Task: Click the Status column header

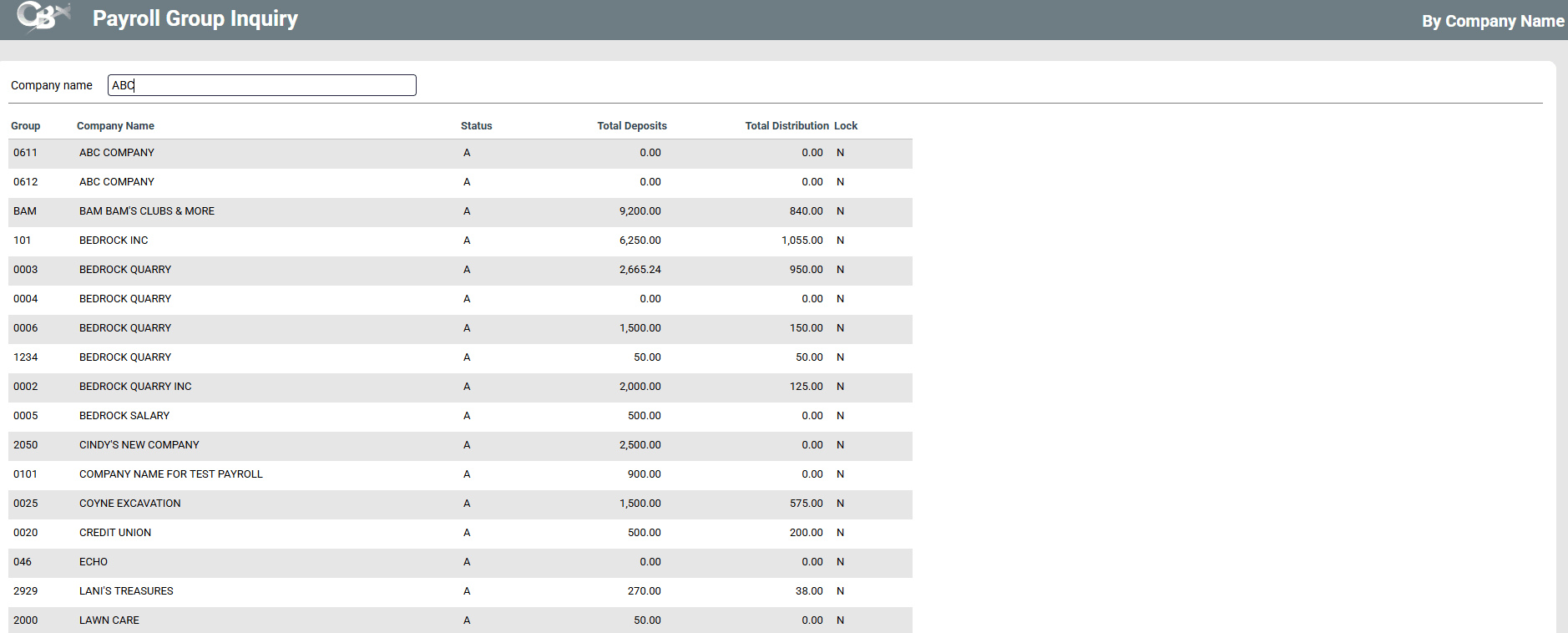Action: click(476, 126)
